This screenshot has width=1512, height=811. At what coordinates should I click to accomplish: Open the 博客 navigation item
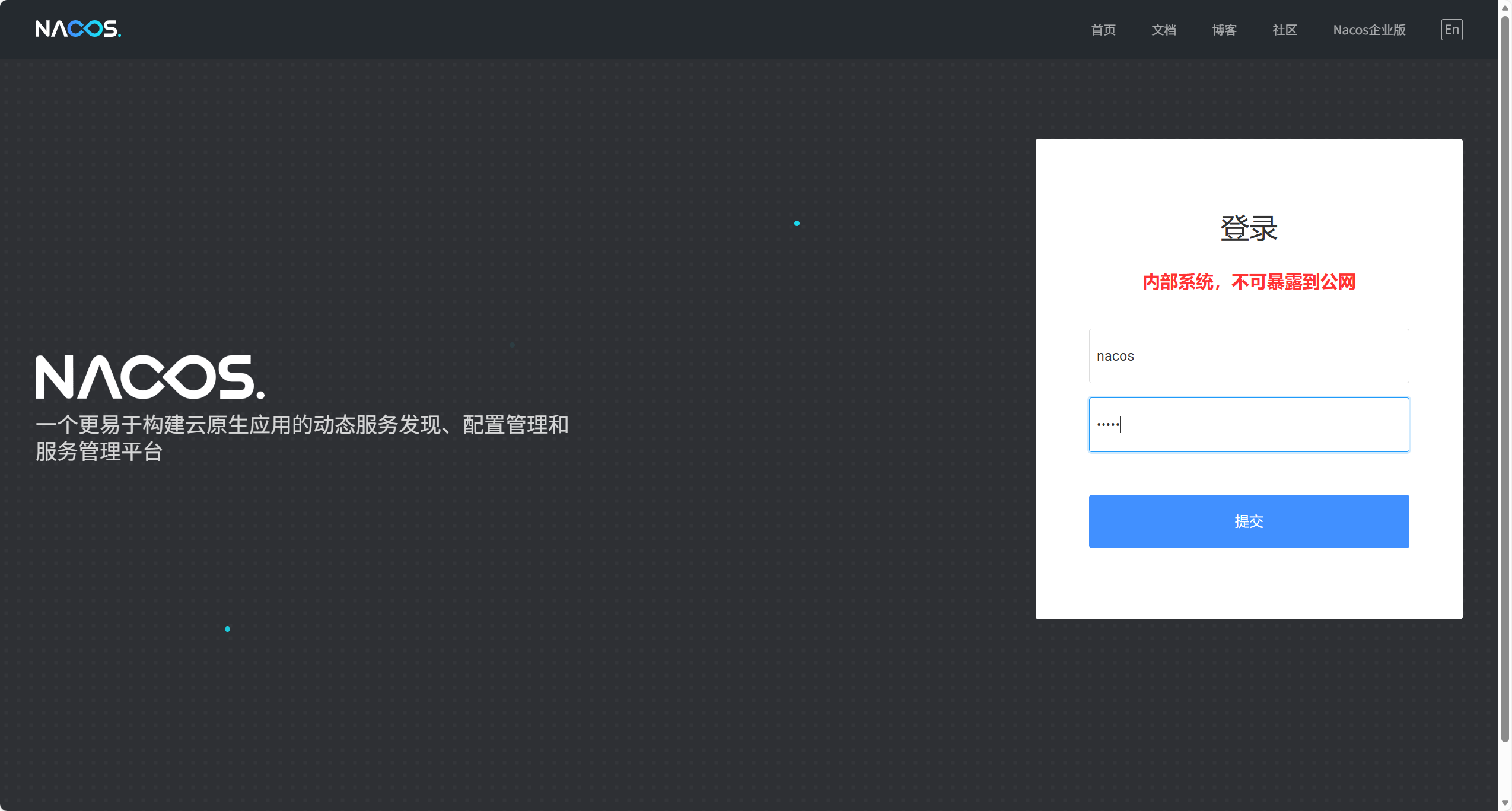pos(1224,29)
